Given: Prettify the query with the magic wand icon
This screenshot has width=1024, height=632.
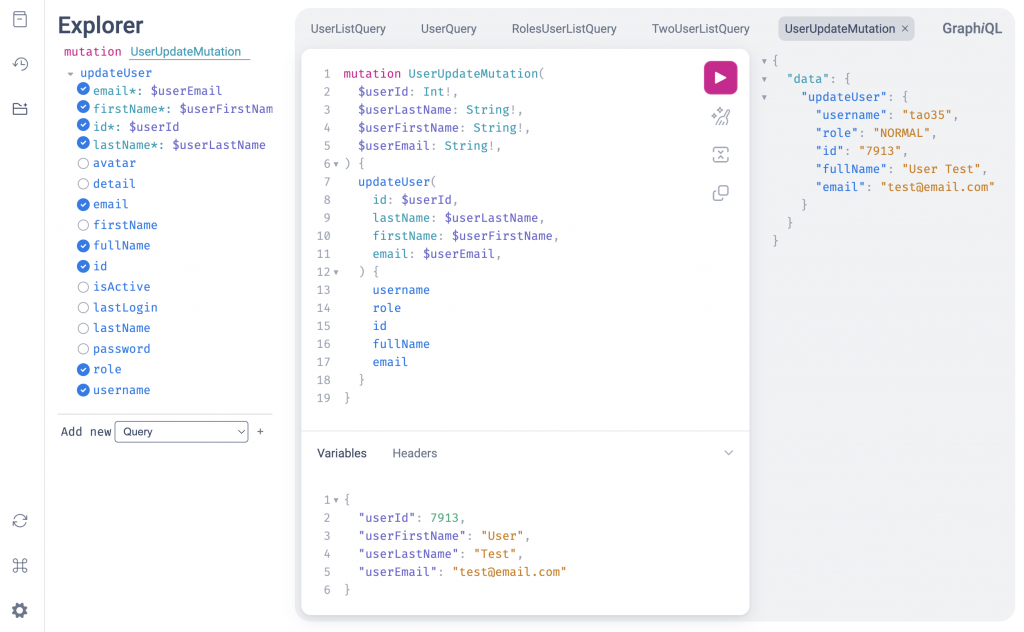Looking at the screenshot, I should [720, 117].
